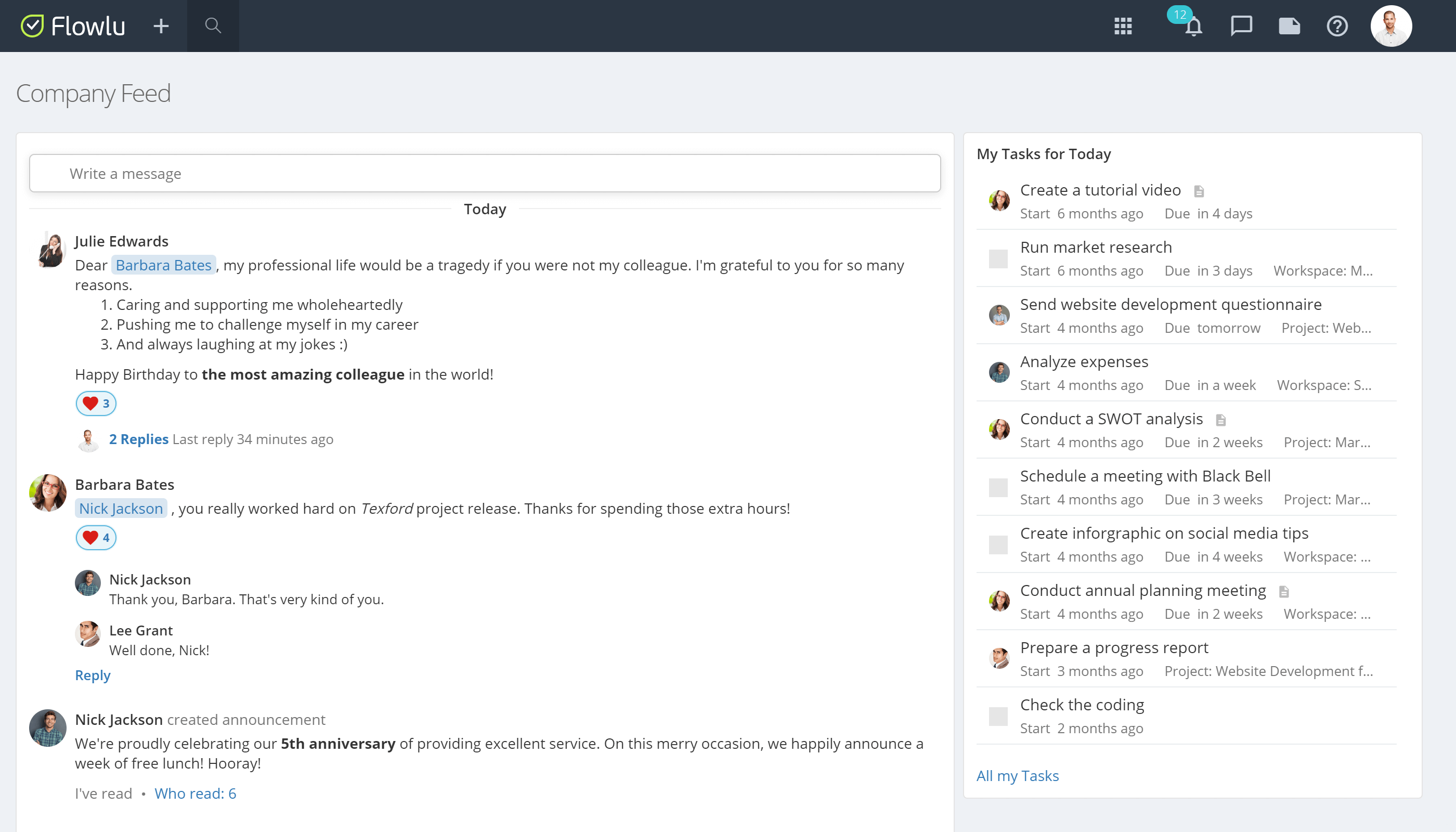The image size is (1456, 832).
Task: Open the apps grid menu icon
Action: [x=1123, y=25]
